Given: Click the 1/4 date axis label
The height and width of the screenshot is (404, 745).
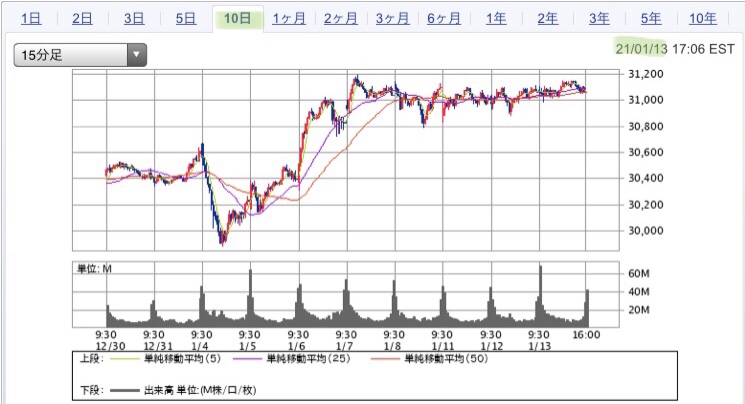Looking at the screenshot, I should pos(200,346).
